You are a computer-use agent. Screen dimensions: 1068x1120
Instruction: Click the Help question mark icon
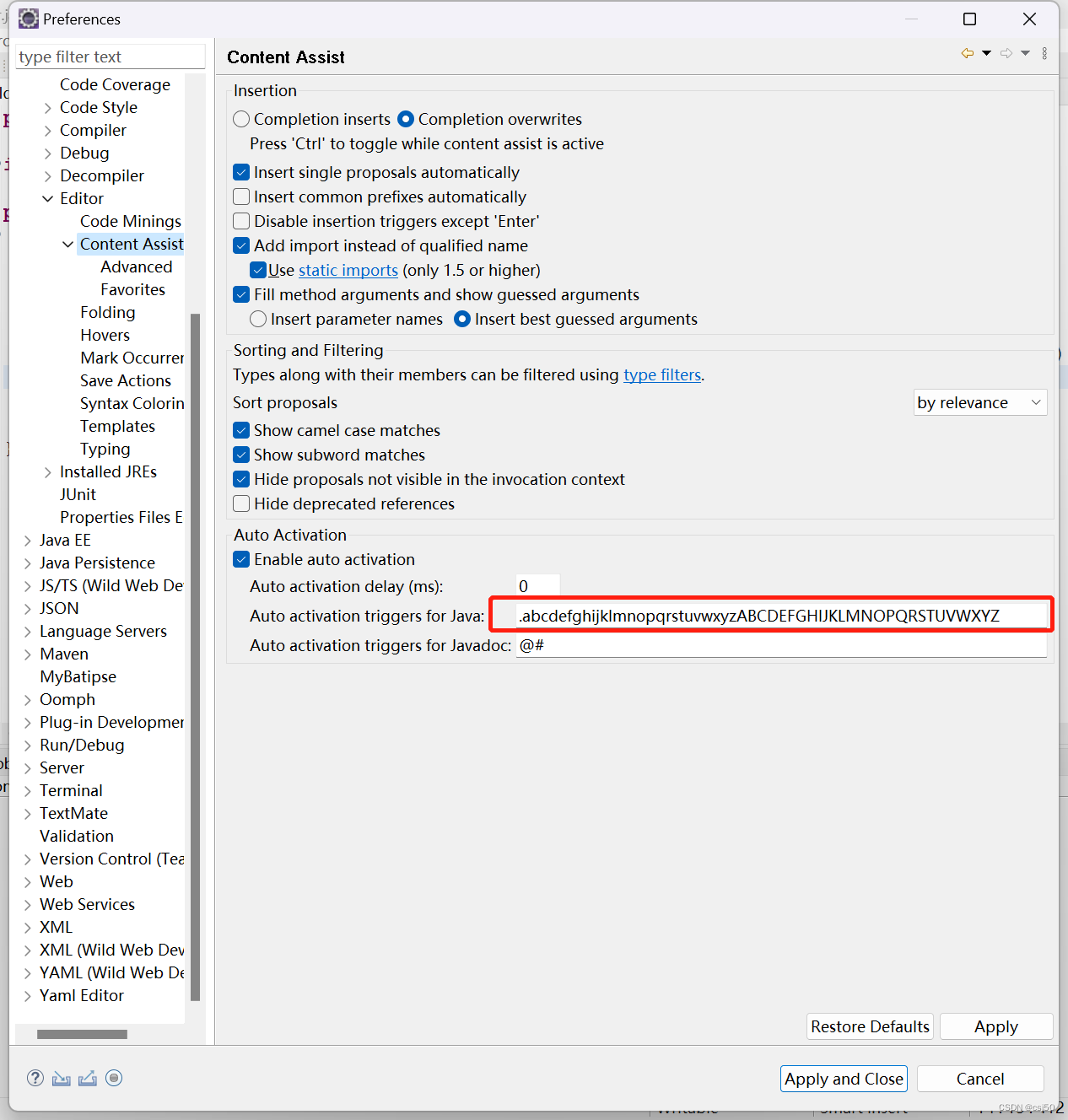point(35,1078)
